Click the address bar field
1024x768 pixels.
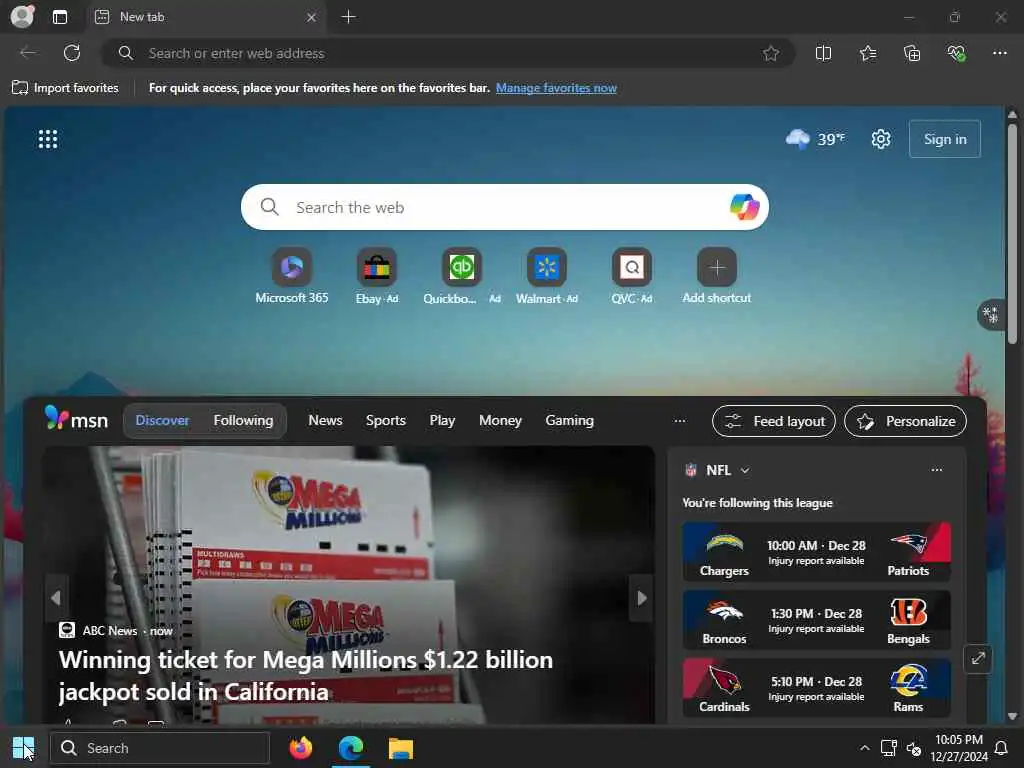pyautogui.click(x=448, y=54)
